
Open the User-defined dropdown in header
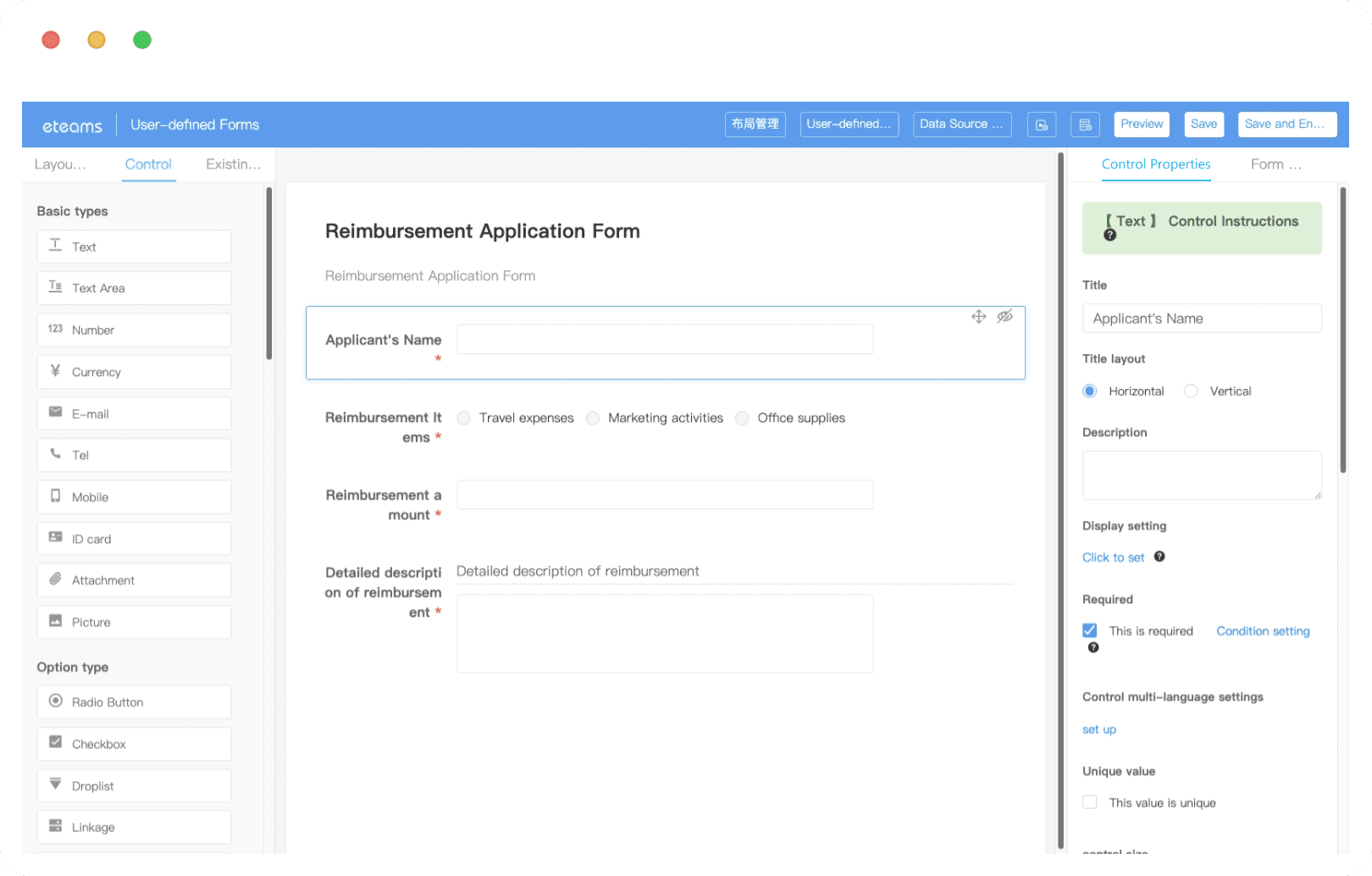click(849, 125)
